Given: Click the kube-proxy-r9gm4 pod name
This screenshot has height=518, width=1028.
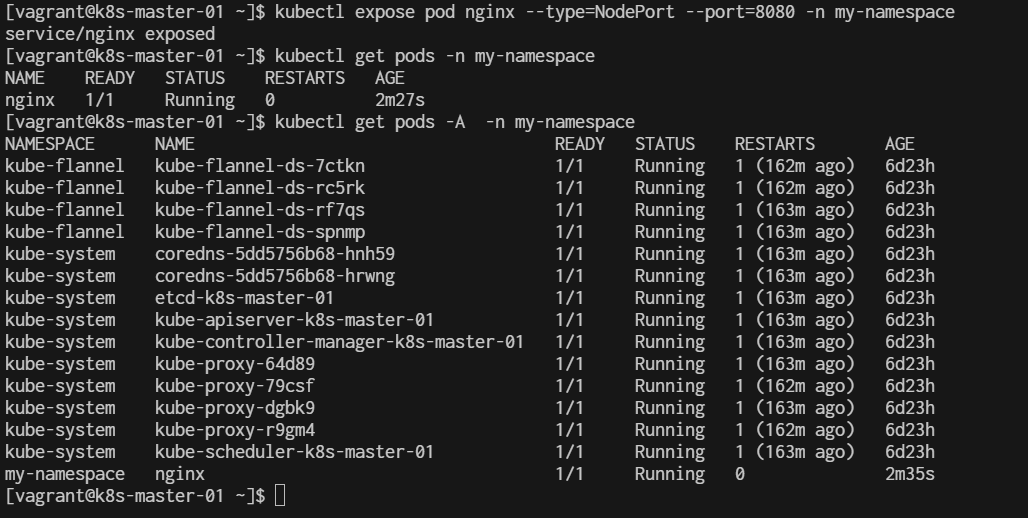Looking at the screenshot, I should 235,430.
